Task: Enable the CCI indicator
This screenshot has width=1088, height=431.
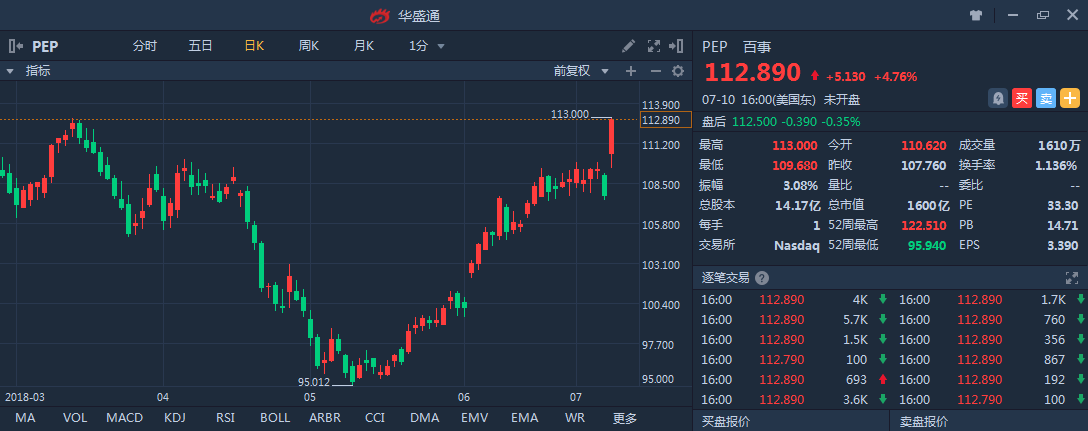Action: coord(375,418)
